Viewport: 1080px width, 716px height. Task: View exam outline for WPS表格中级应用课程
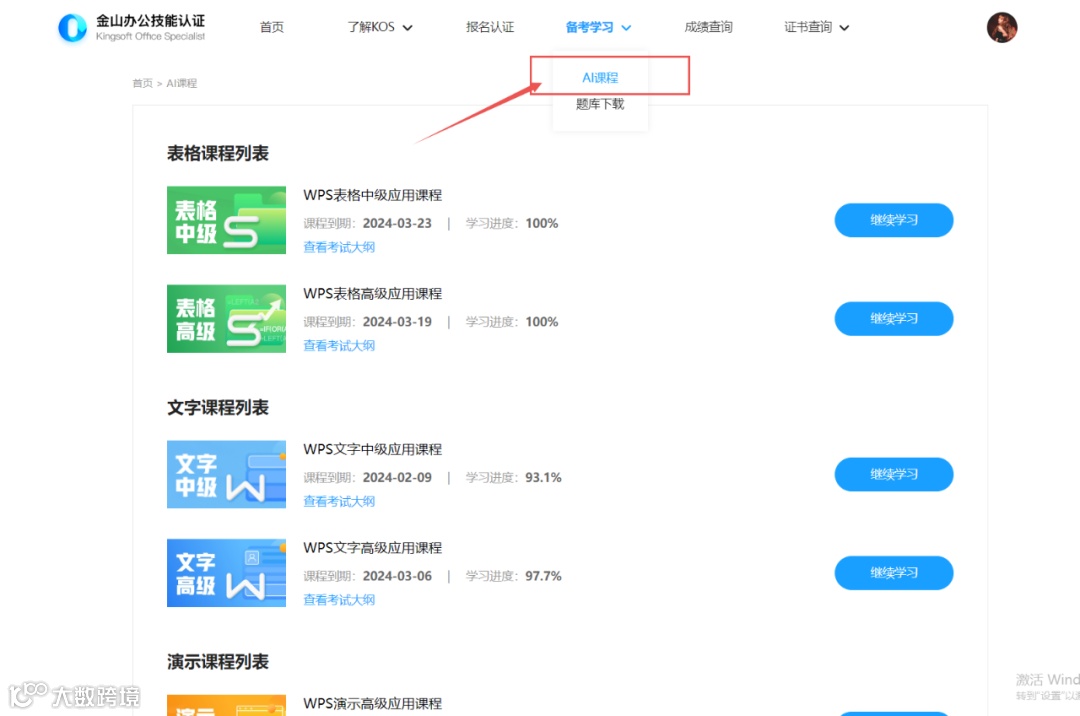(x=339, y=247)
